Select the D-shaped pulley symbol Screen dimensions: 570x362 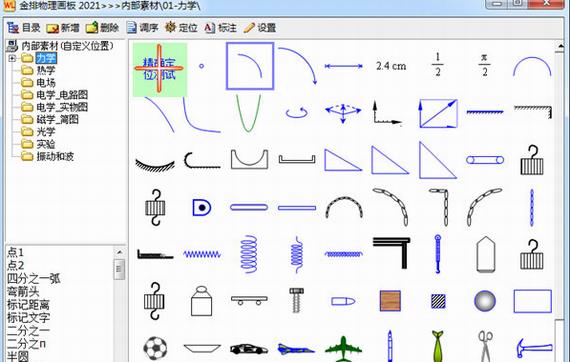[x=202, y=207]
